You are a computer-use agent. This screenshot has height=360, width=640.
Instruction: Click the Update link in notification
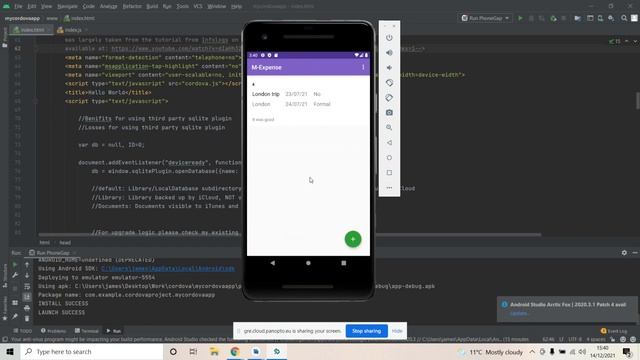pyautogui.click(x=518, y=313)
